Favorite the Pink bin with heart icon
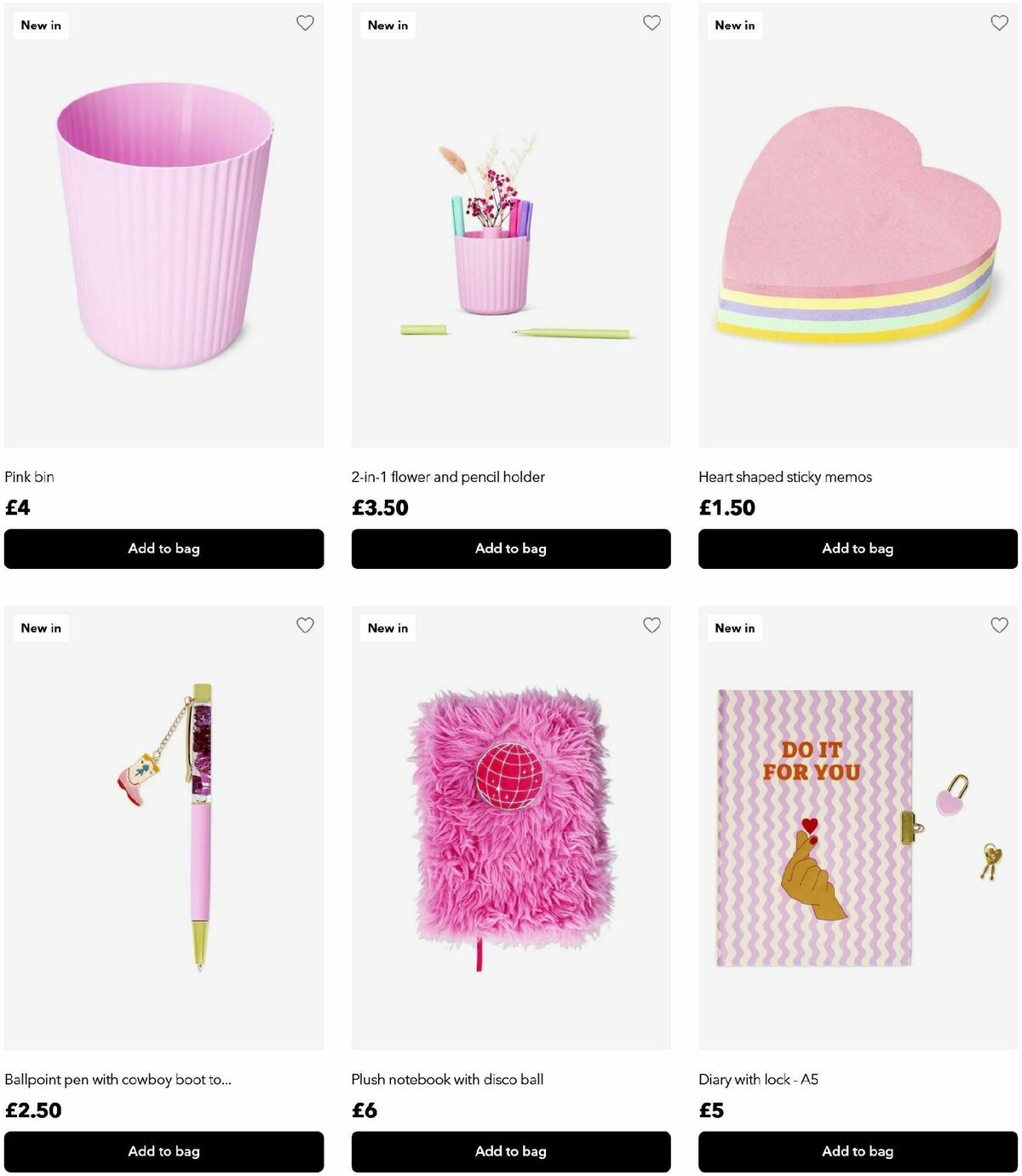This screenshot has height=1176, width=1022. (x=305, y=23)
